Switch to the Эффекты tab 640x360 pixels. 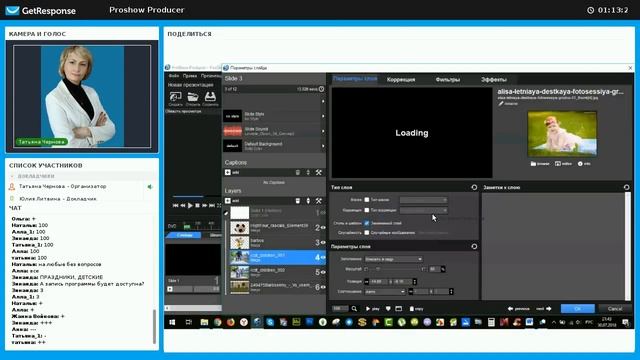click(x=493, y=80)
